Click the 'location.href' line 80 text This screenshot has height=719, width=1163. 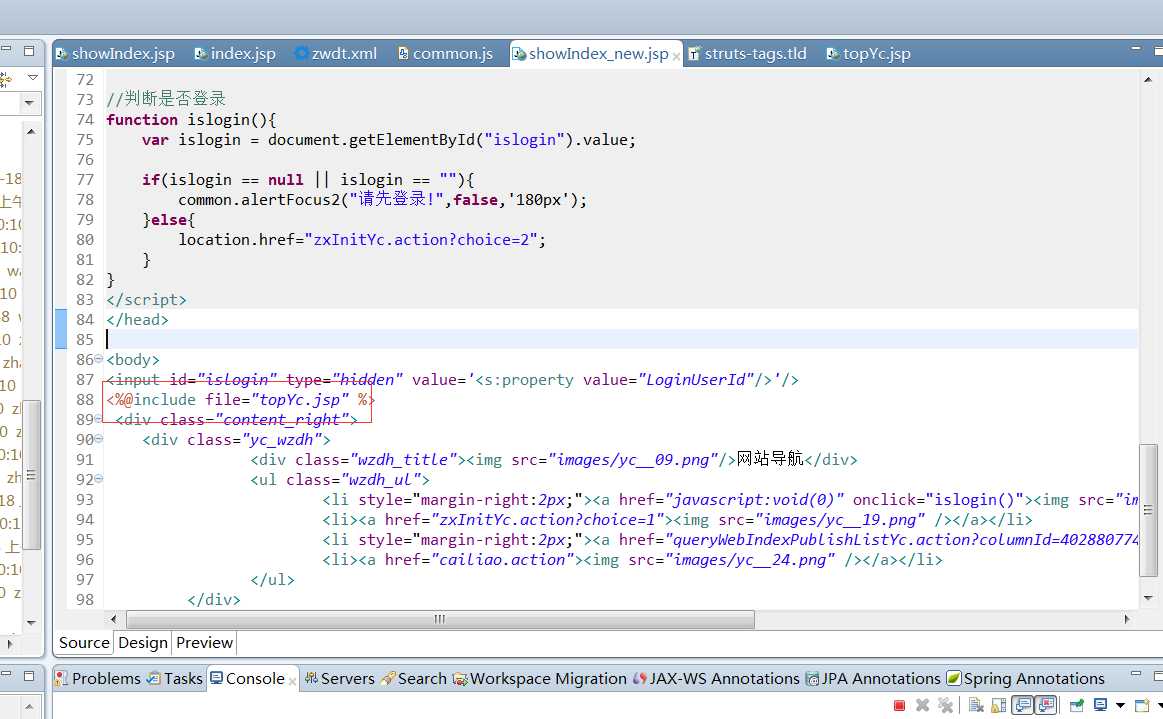[362, 240]
